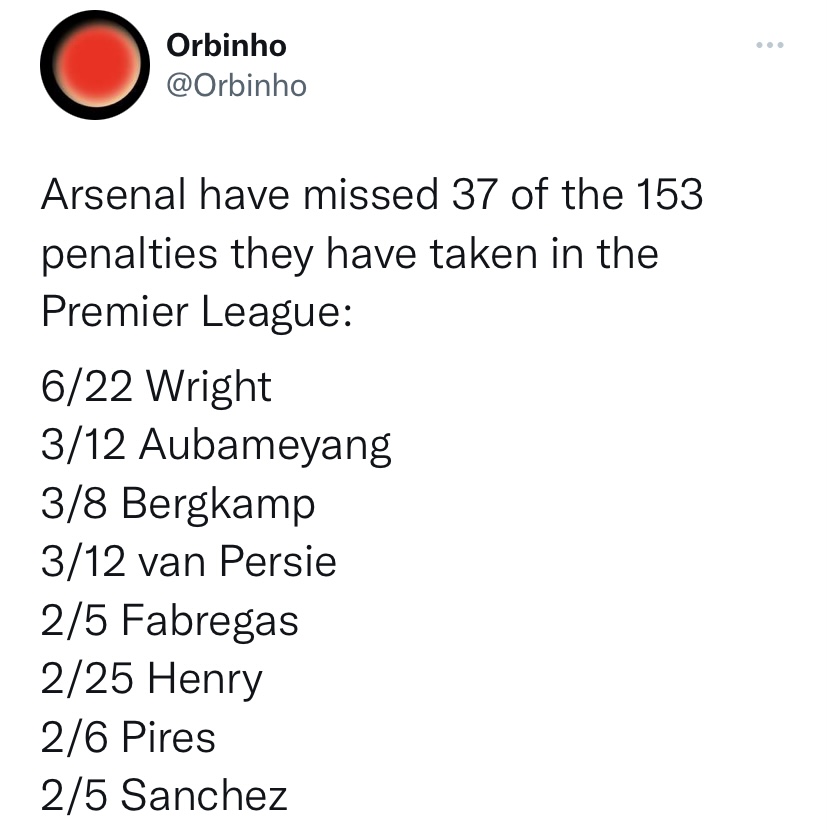This screenshot has width=827, height=831.
Task: Open the Orbinho display name profile link
Action: (225, 45)
